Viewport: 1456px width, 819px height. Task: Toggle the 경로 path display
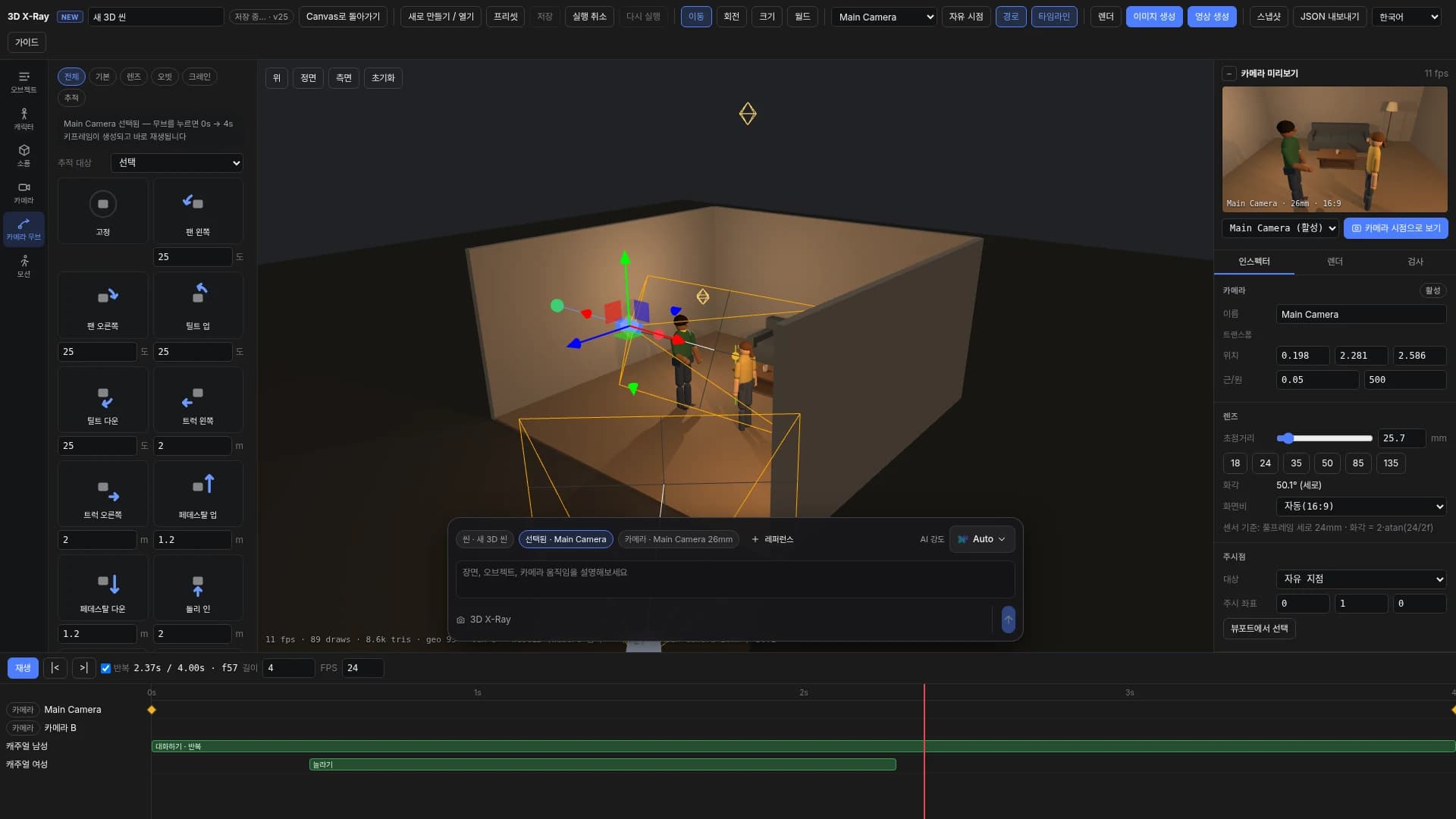click(x=1011, y=17)
